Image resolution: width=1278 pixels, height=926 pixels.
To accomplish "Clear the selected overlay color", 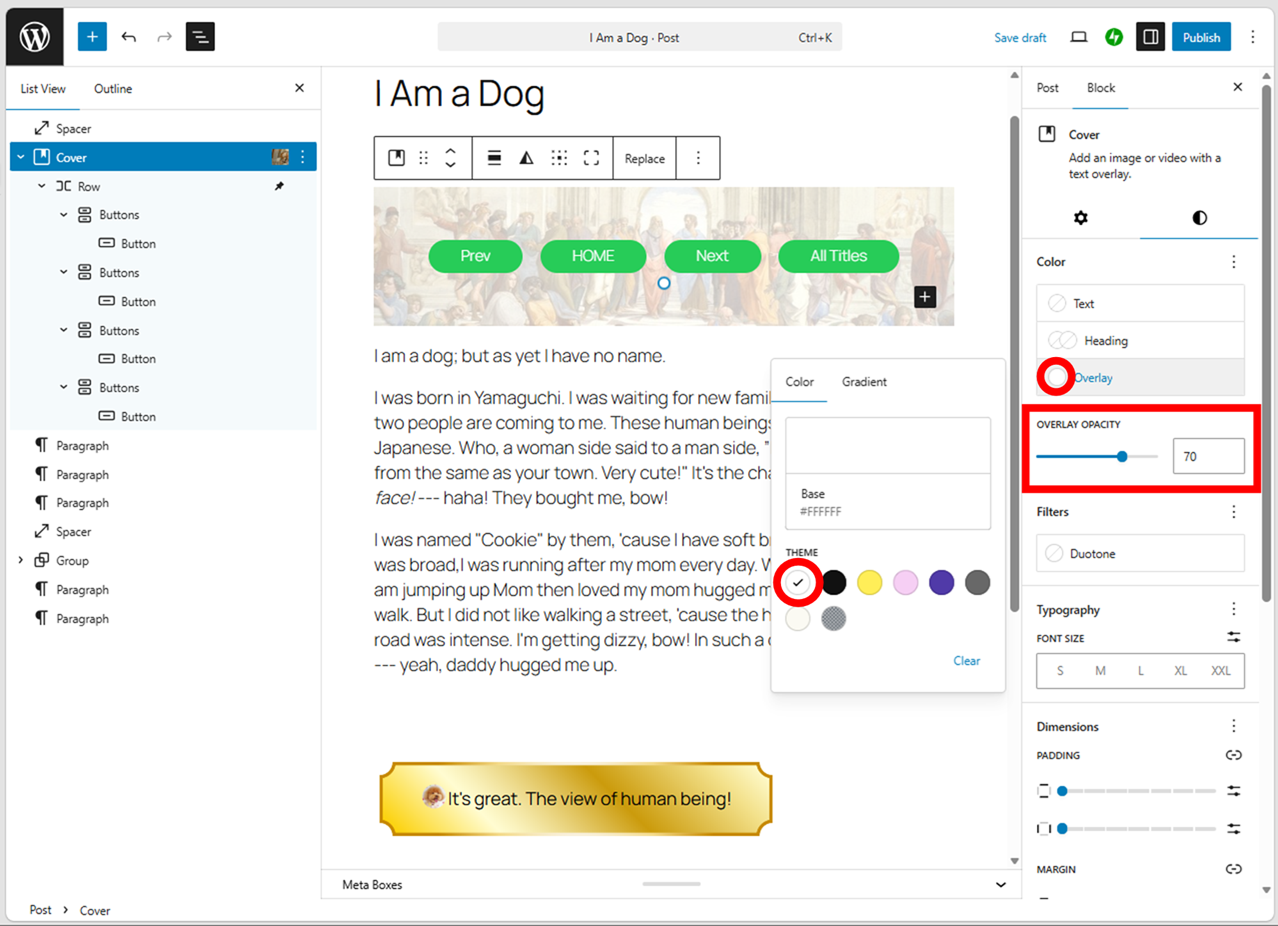I will coord(966,661).
